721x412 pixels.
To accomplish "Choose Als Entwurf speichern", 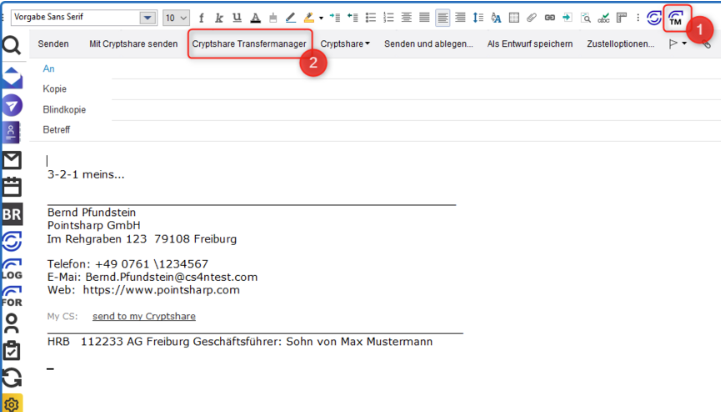I will [x=530, y=44].
